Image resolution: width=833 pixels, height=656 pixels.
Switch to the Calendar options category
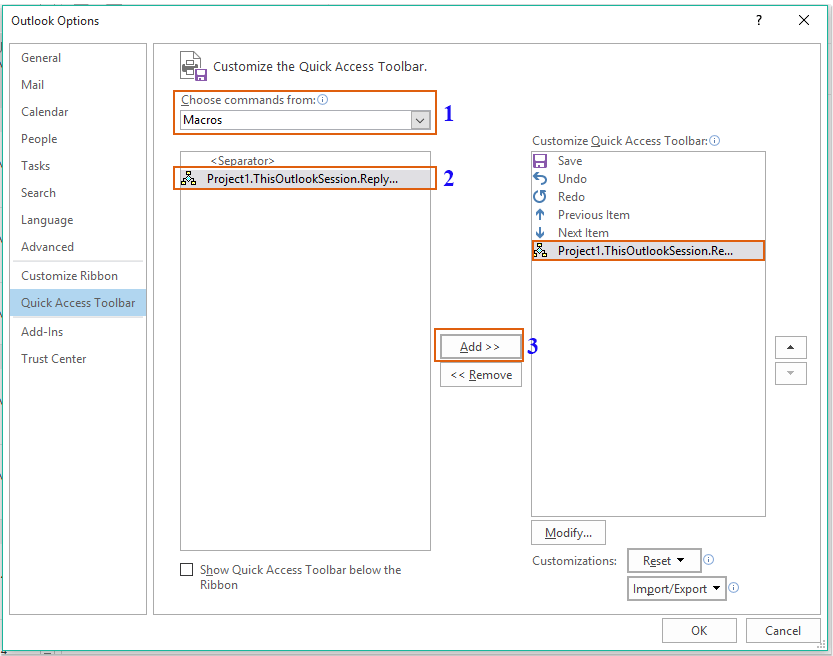point(78,112)
